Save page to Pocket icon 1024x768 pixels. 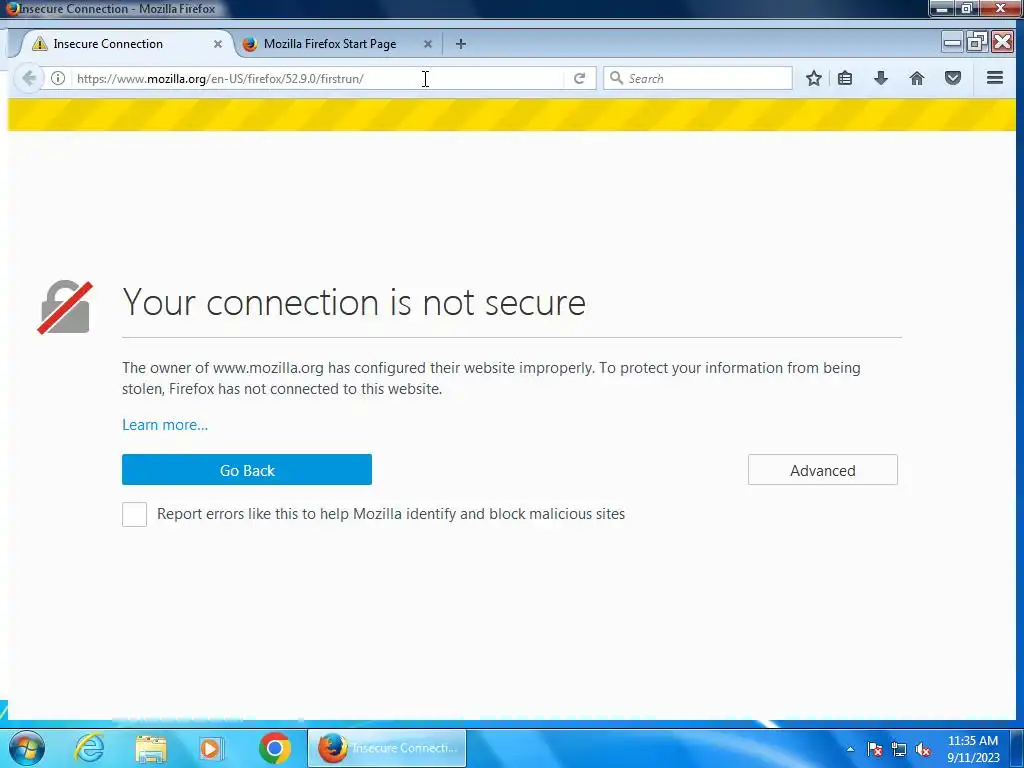(953, 78)
